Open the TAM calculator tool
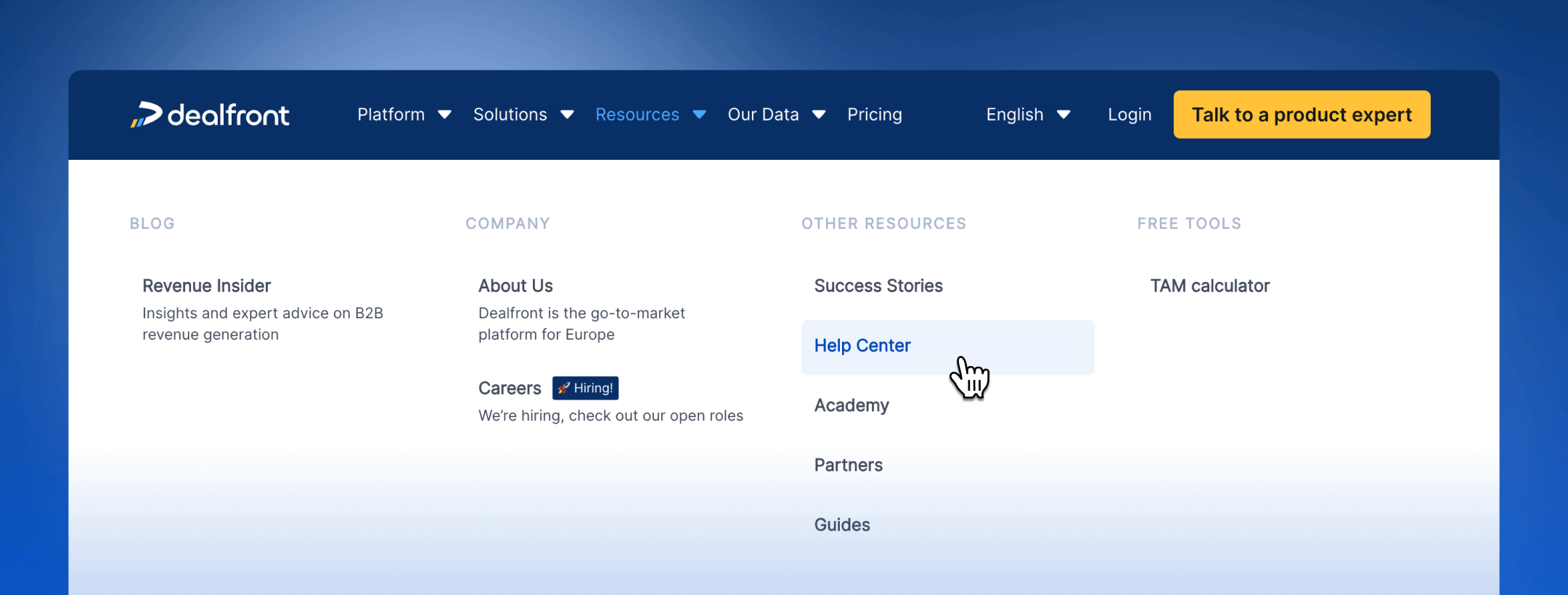The height and width of the screenshot is (595, 1568). (x=1210, y=286)
